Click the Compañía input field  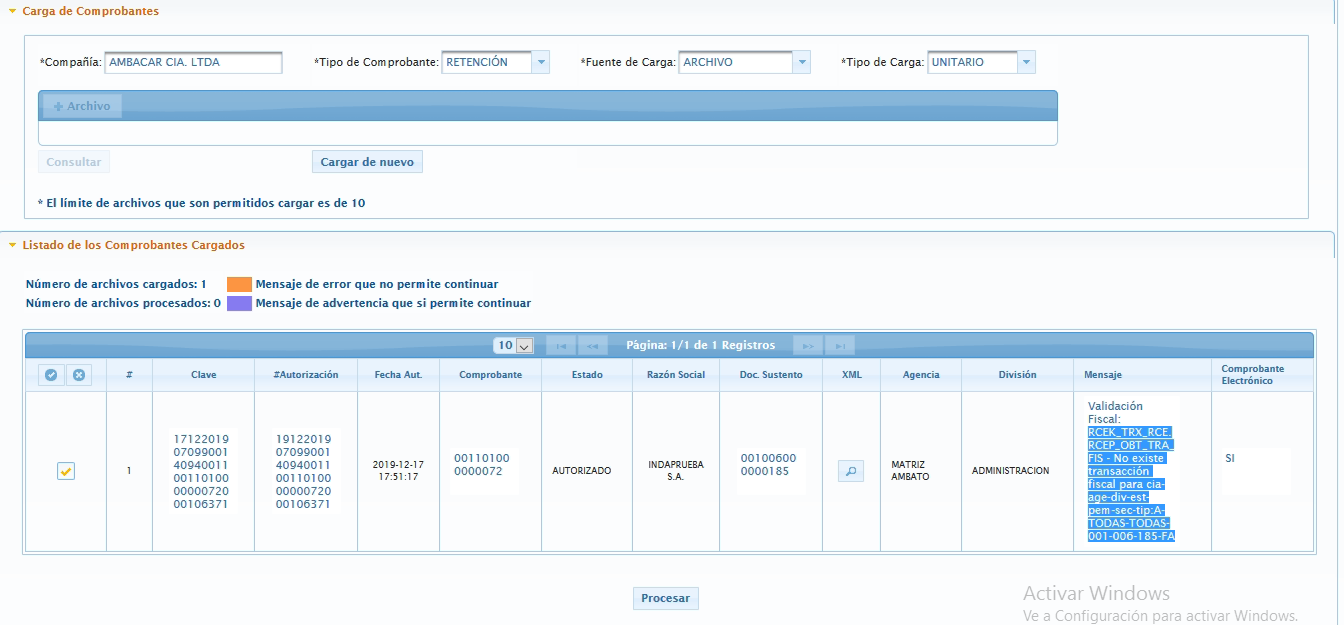click(x=193, y=62)
